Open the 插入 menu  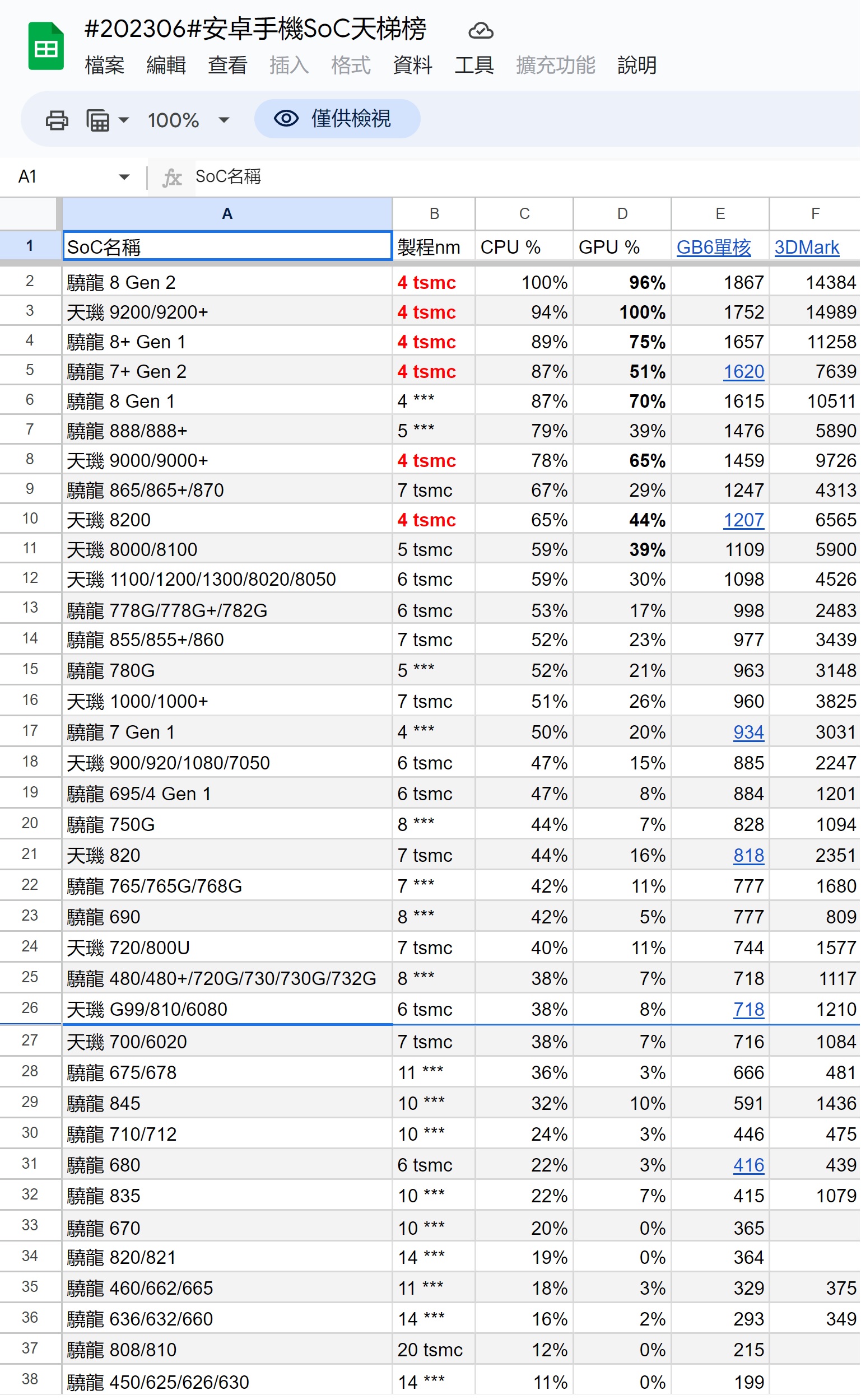[289, 65]
